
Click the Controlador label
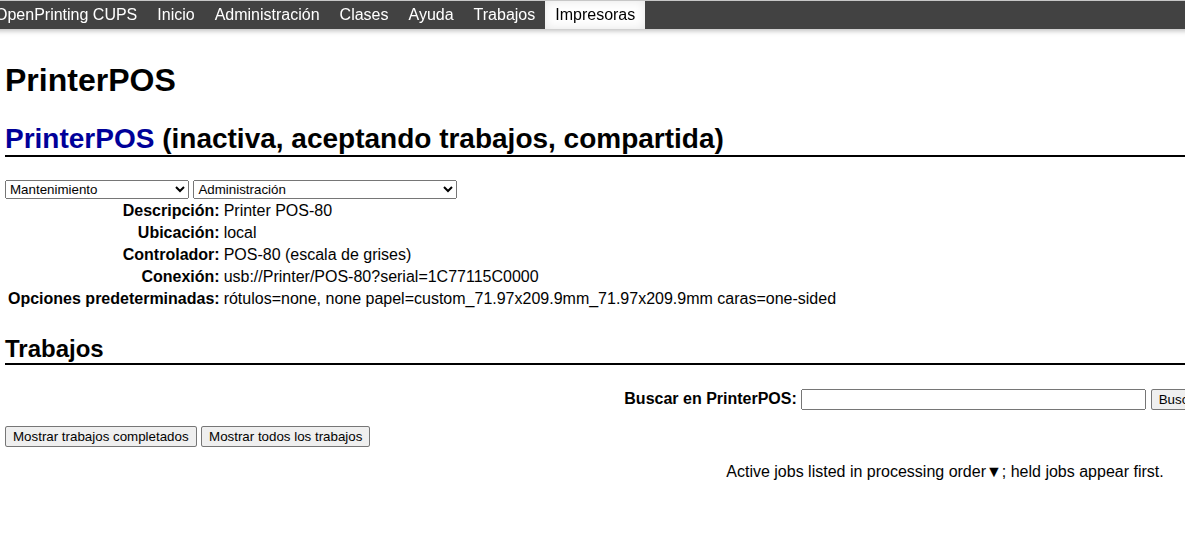pyautogui.click(x=171, y=255)
